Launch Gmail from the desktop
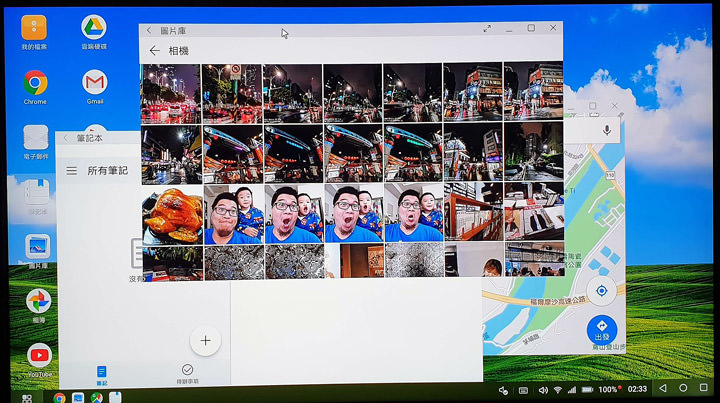This screenshot has width=720, height=403. tap(94, 84)
